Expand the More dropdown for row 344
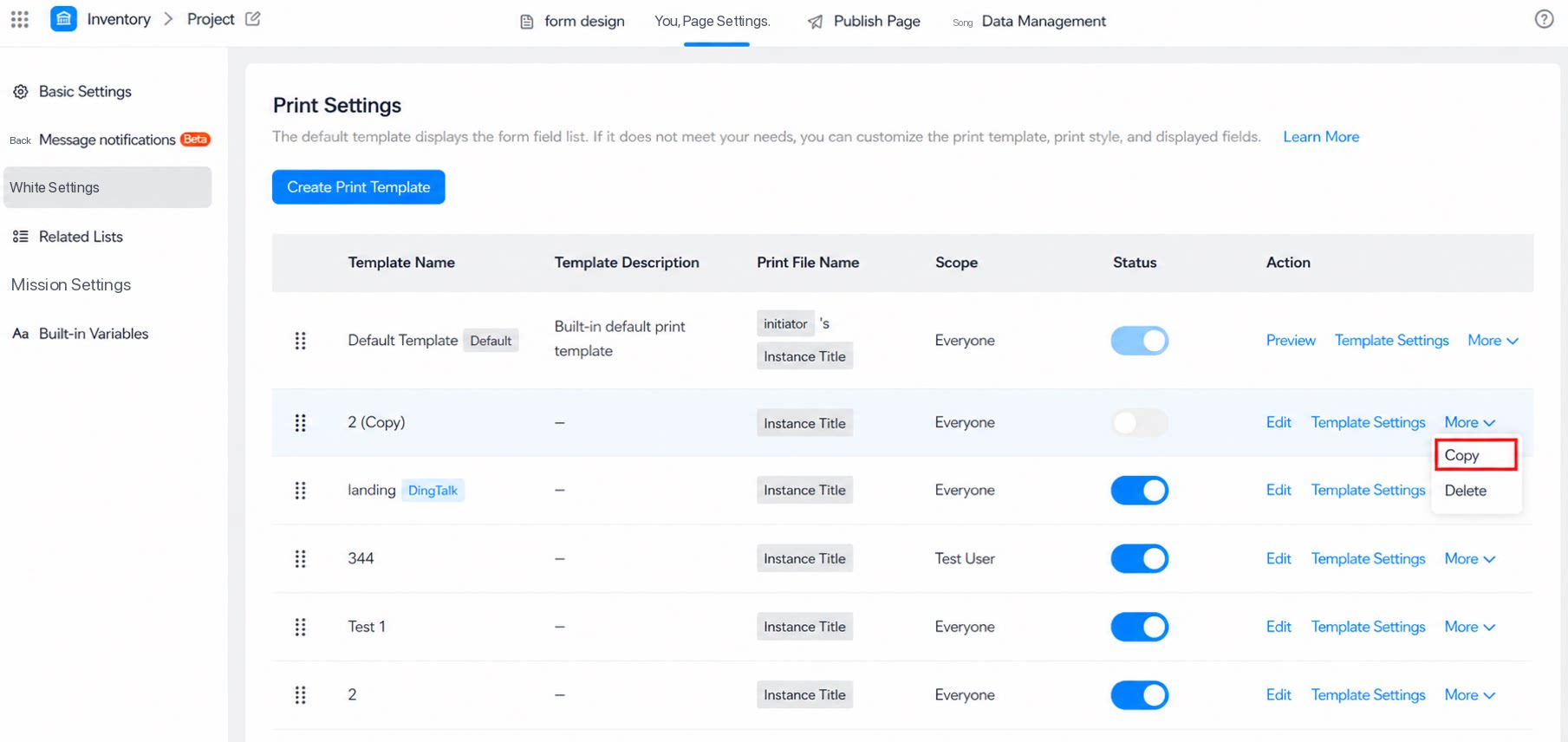This screenshot has width=1568, height=742. [1469, 559]
